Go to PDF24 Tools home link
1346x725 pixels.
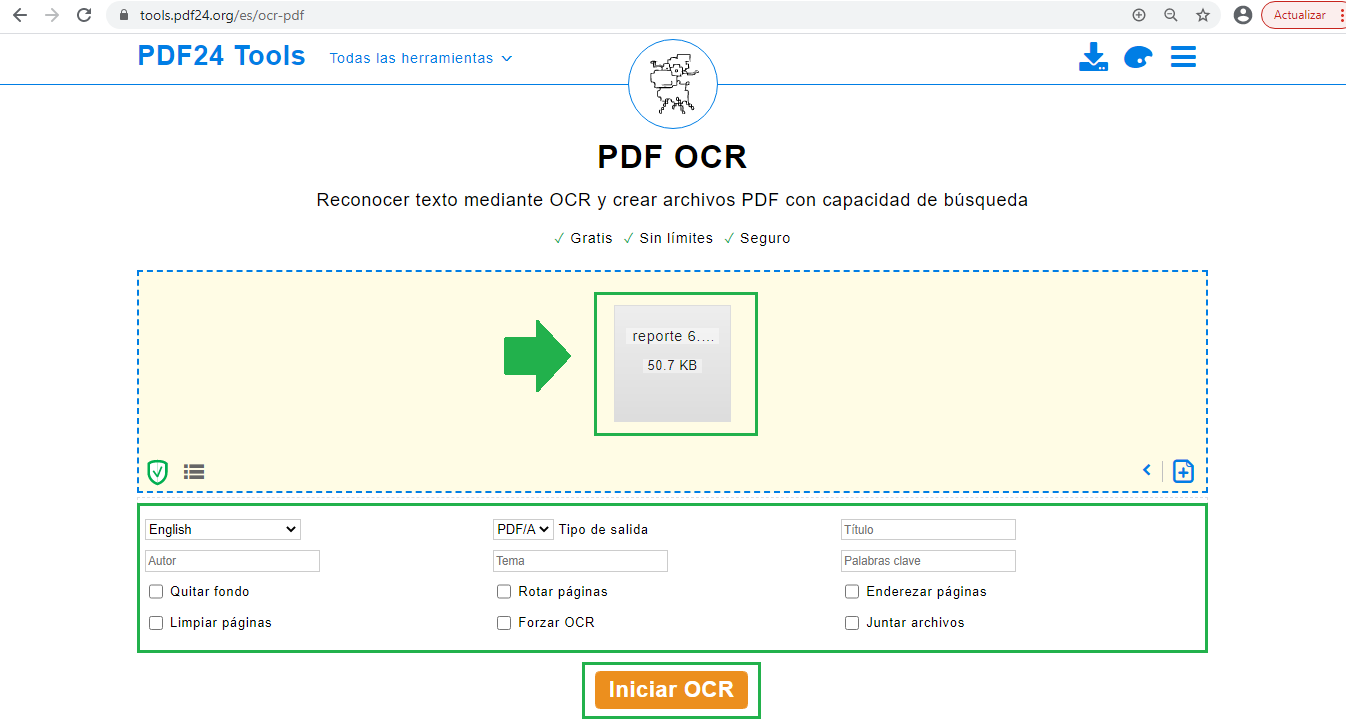[x=221, y=56]
